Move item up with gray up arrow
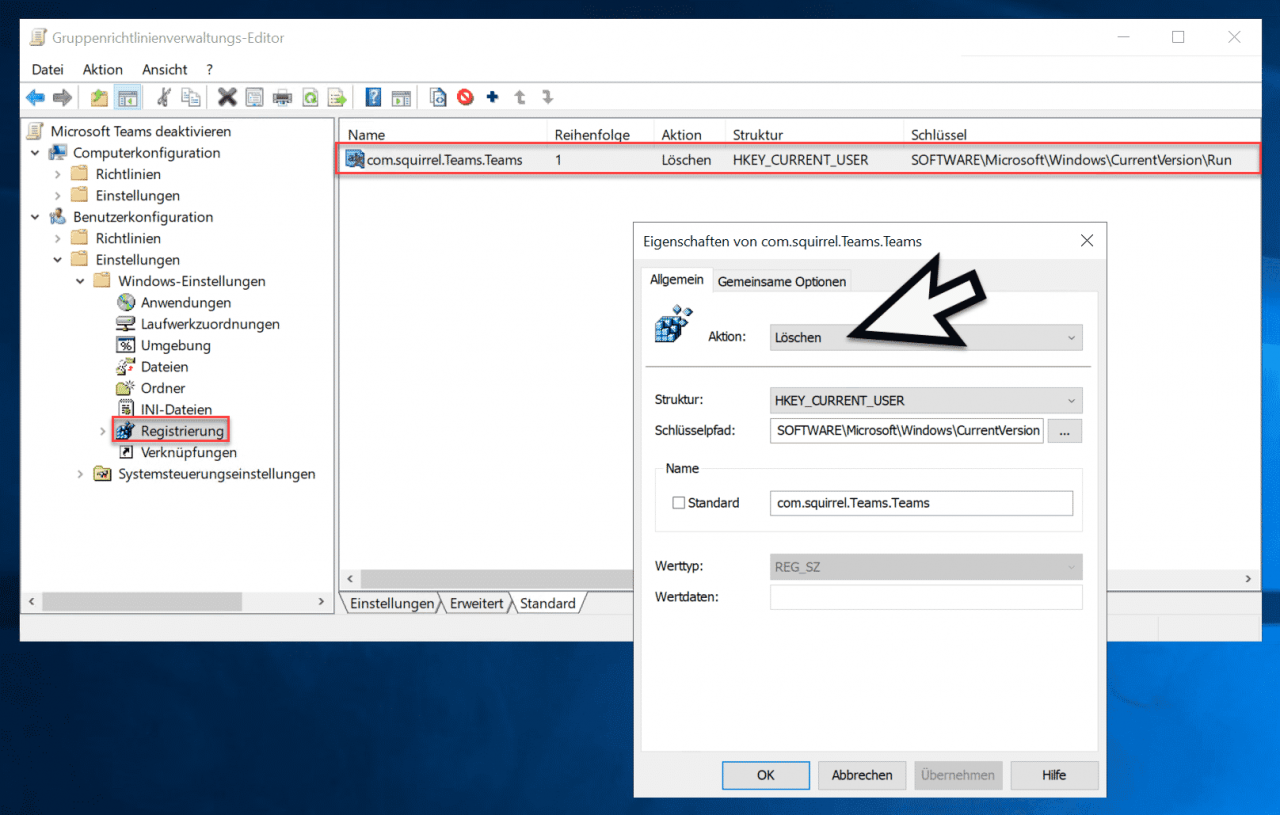 coord(520,97)
